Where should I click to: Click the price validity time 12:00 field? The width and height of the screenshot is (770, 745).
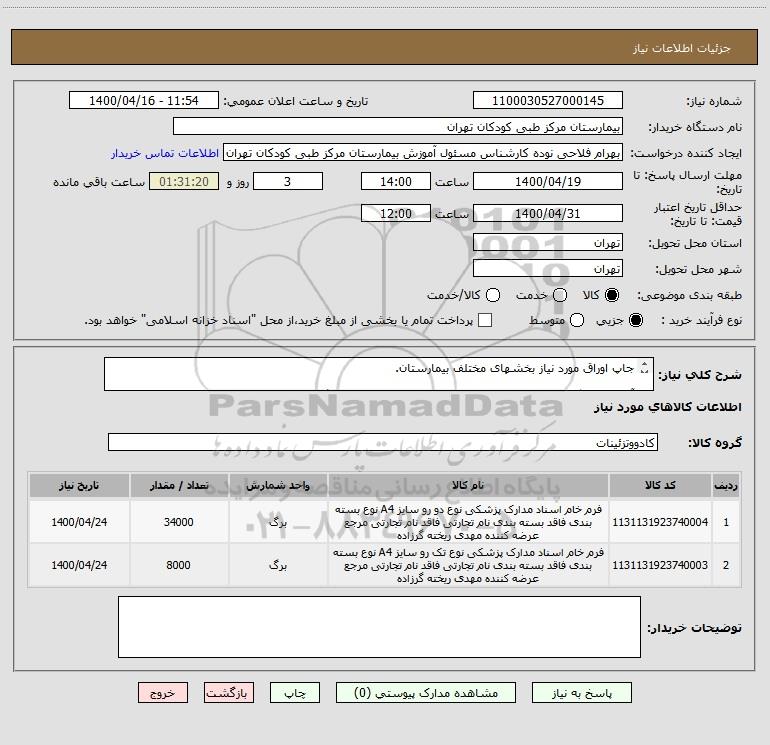396,213
